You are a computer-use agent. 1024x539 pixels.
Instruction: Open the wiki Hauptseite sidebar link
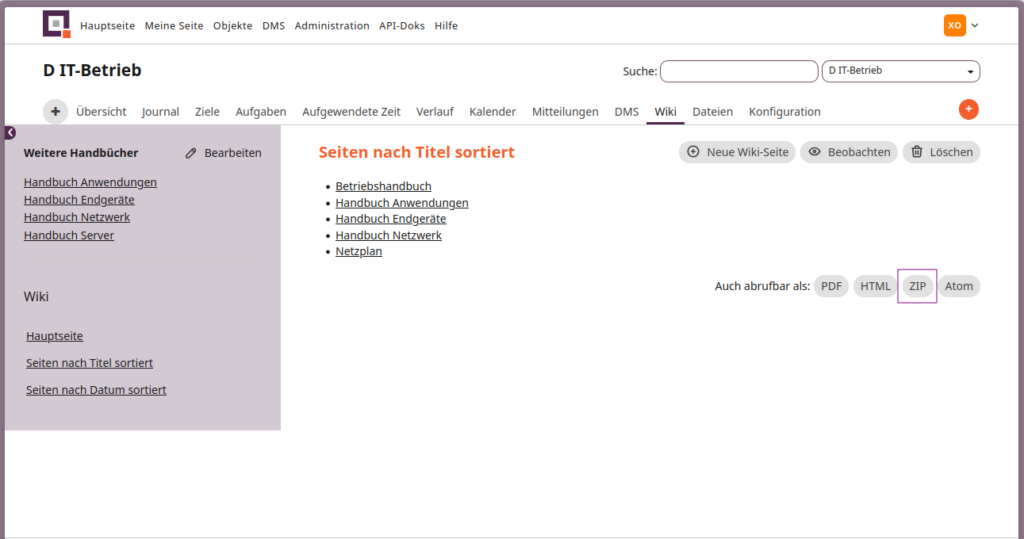click(x=54, y=336)
